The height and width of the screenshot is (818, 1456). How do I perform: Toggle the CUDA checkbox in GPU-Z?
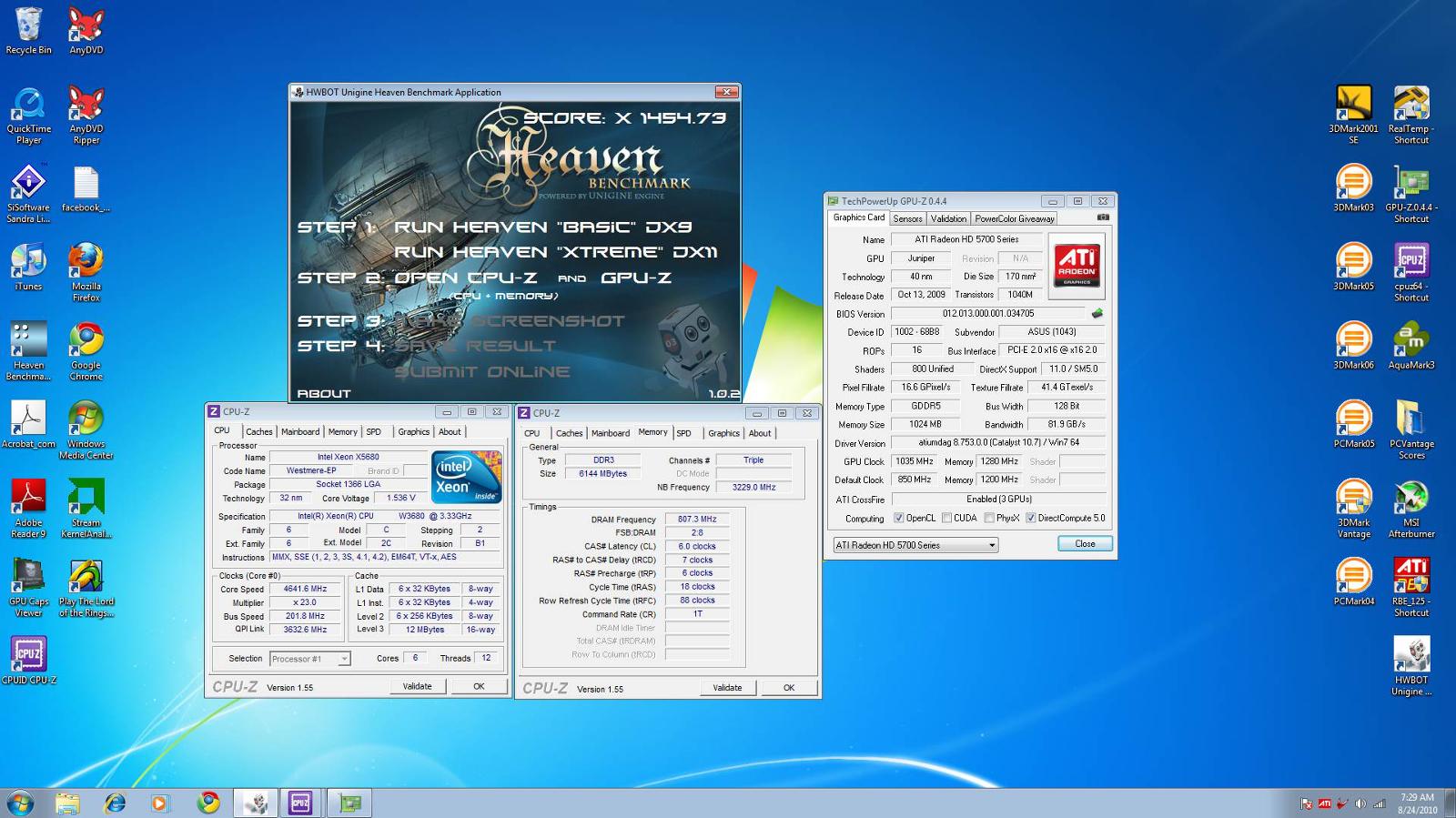(946, 518)
